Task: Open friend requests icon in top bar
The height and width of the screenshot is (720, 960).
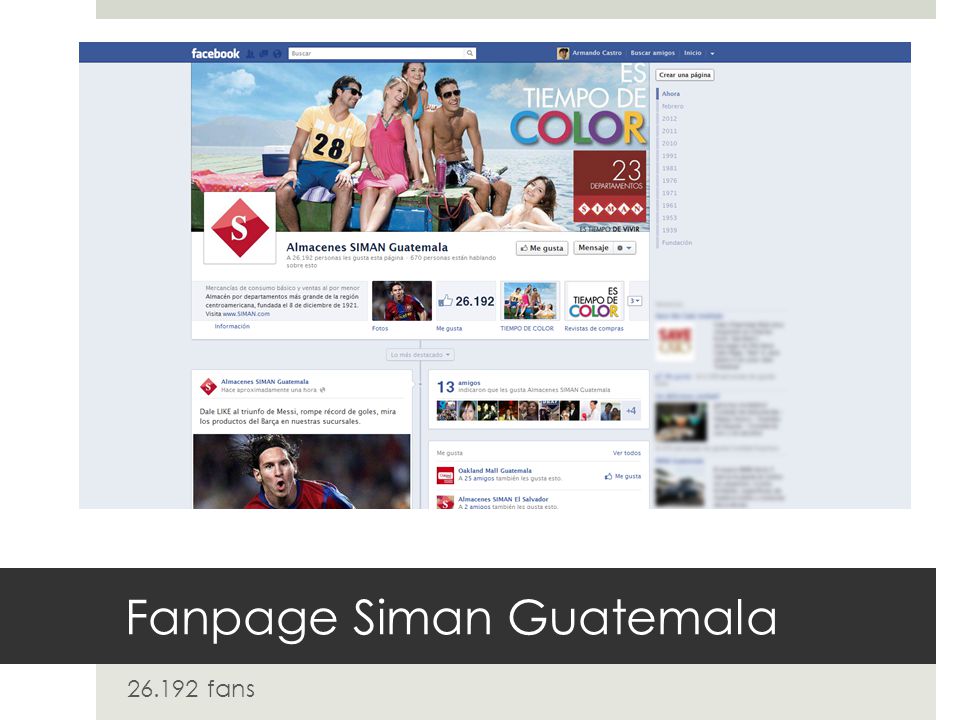Action: point(250,54)
